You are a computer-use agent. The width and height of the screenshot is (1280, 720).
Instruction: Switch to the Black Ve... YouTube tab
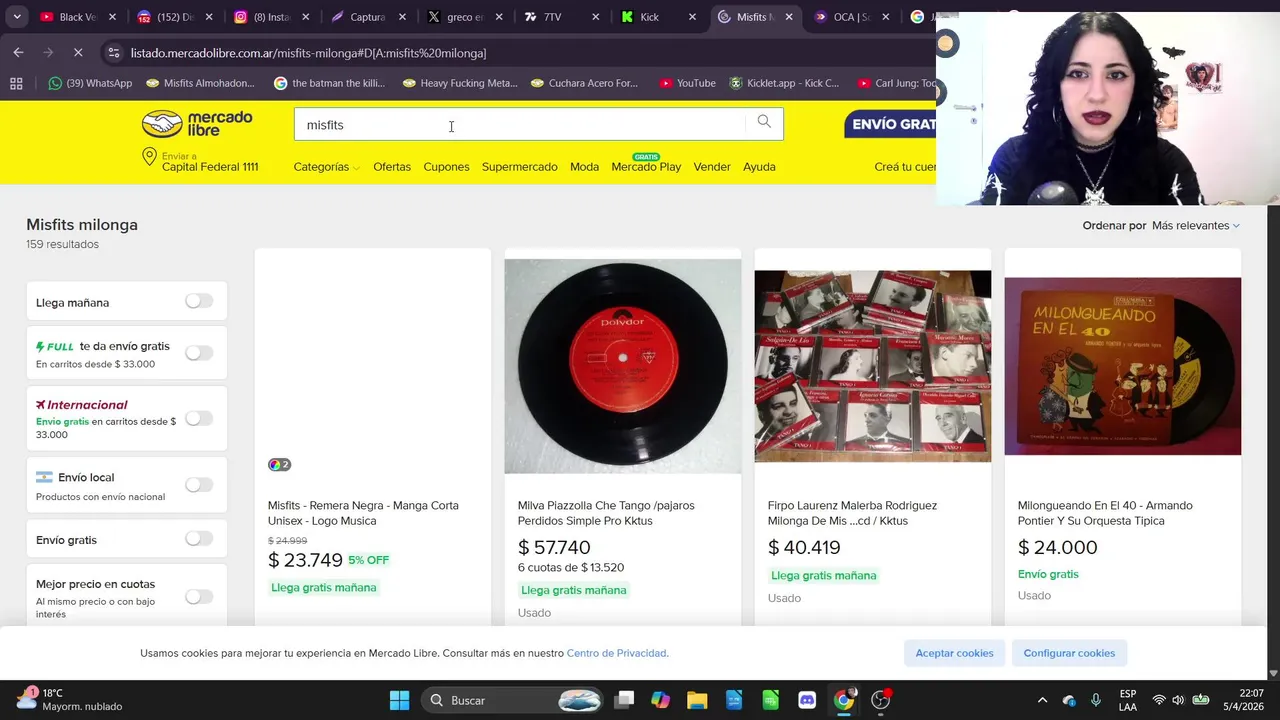coord(68,17)
